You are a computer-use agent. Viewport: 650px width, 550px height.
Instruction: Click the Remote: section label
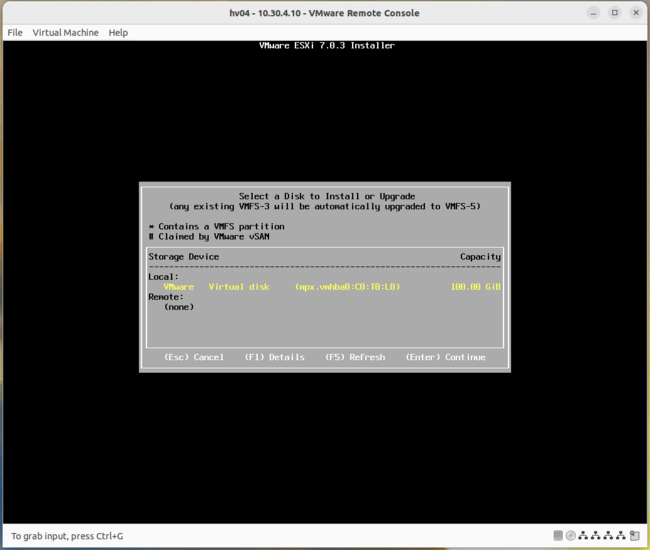click(166, 297)
